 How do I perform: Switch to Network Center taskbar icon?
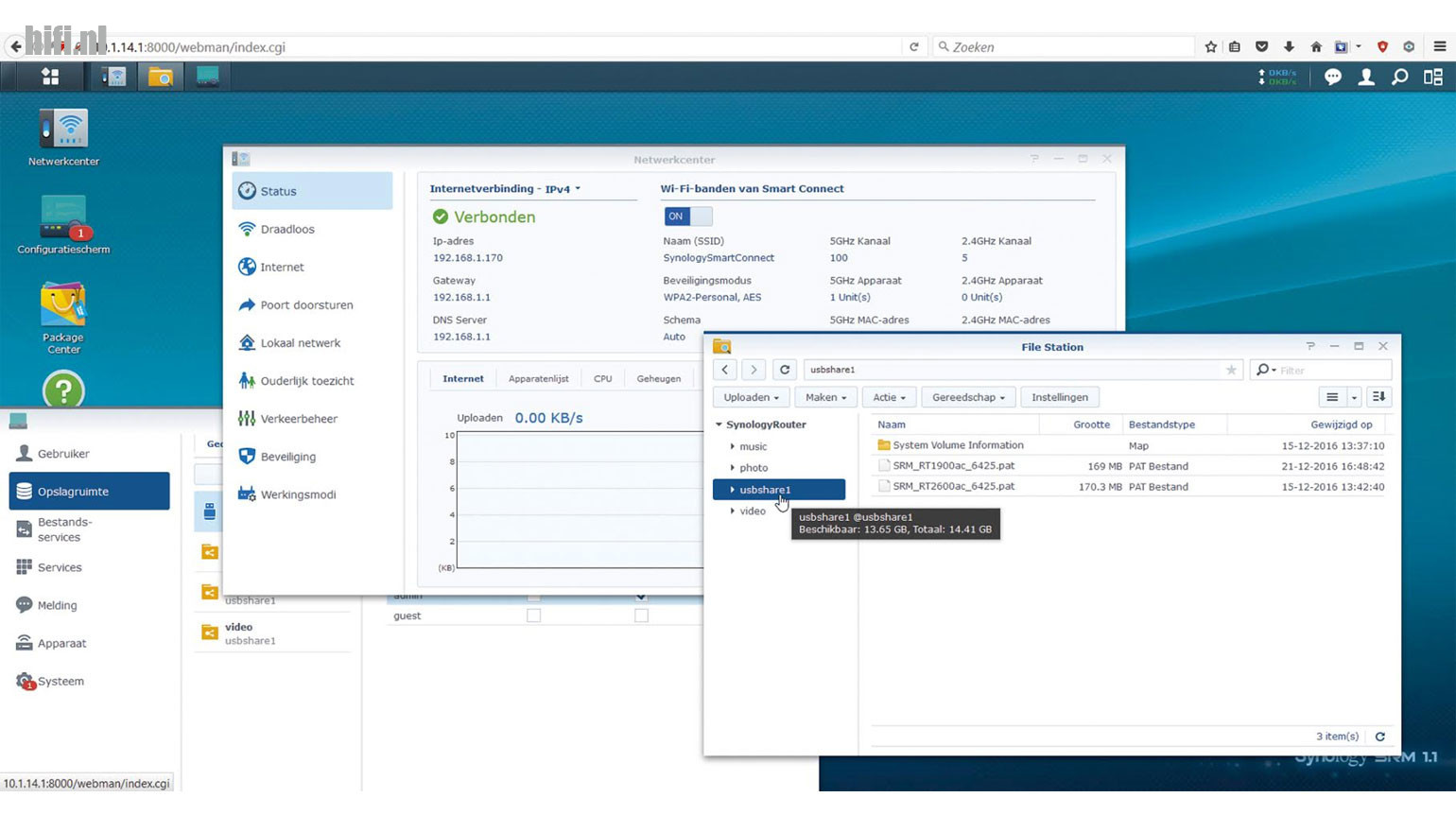(x=114, y=77)
